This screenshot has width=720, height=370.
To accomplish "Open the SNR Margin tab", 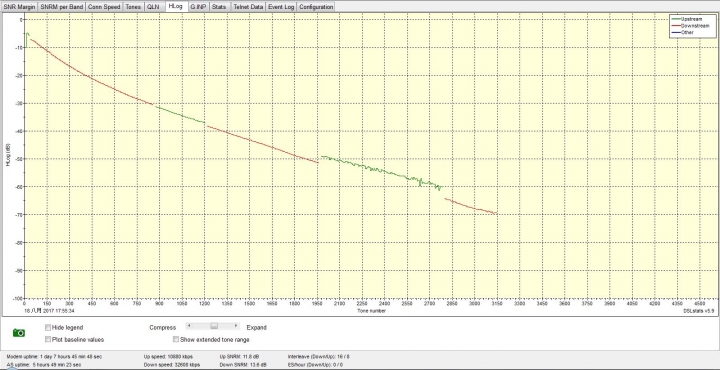I will pyautogui.click(x=19, y=7).
